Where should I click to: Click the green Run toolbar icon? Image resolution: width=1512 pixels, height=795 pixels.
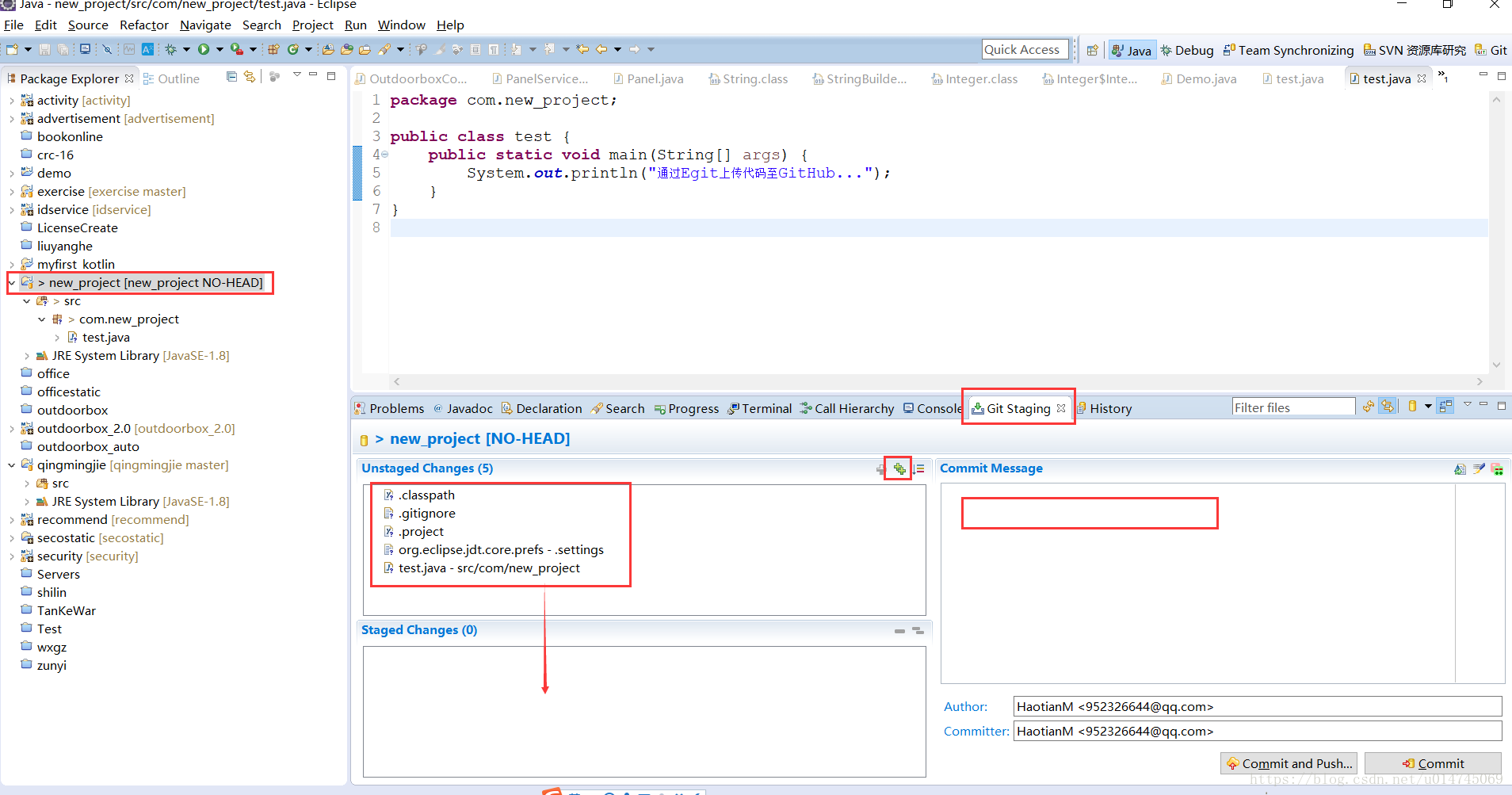(204, 49)
